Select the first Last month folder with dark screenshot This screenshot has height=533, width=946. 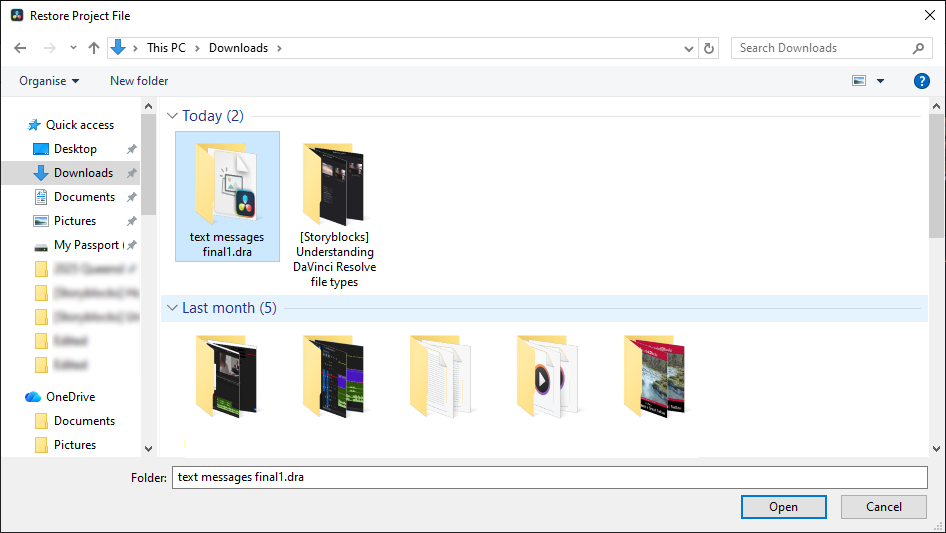[227, 376]
